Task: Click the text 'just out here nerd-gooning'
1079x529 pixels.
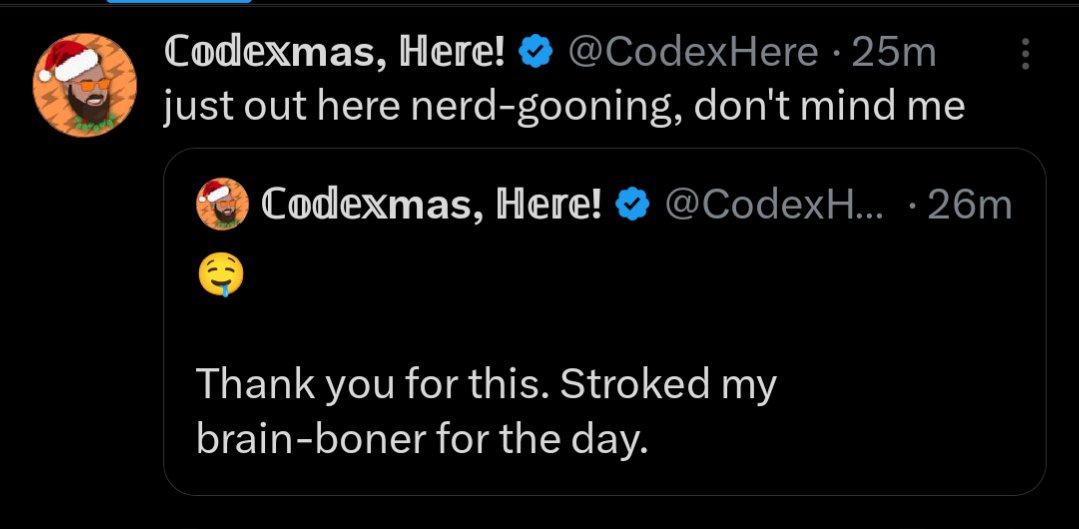Action: (423, 108)
